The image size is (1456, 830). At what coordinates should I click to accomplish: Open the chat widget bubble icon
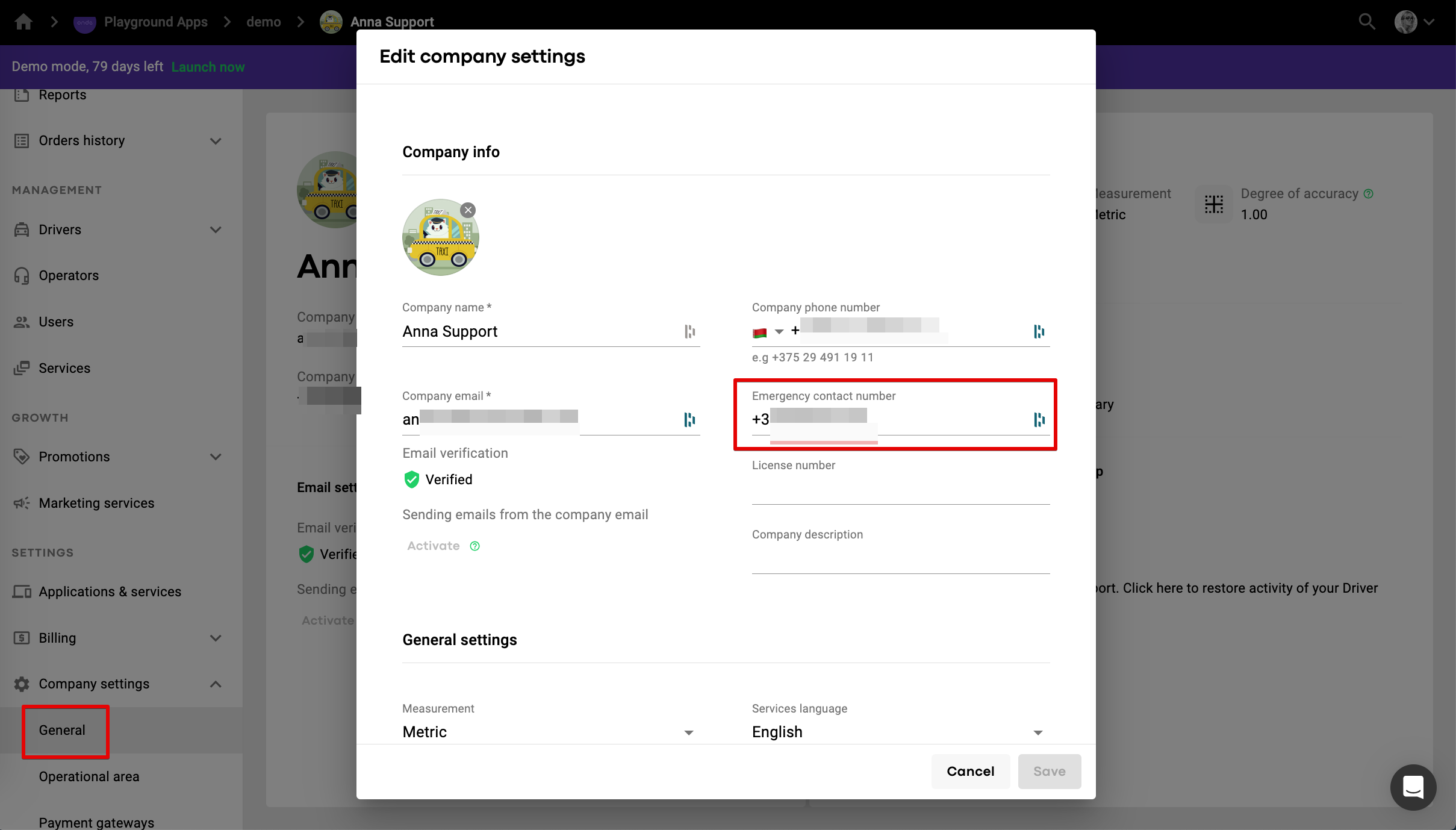pyautogui.click(x=1413, y=787)
